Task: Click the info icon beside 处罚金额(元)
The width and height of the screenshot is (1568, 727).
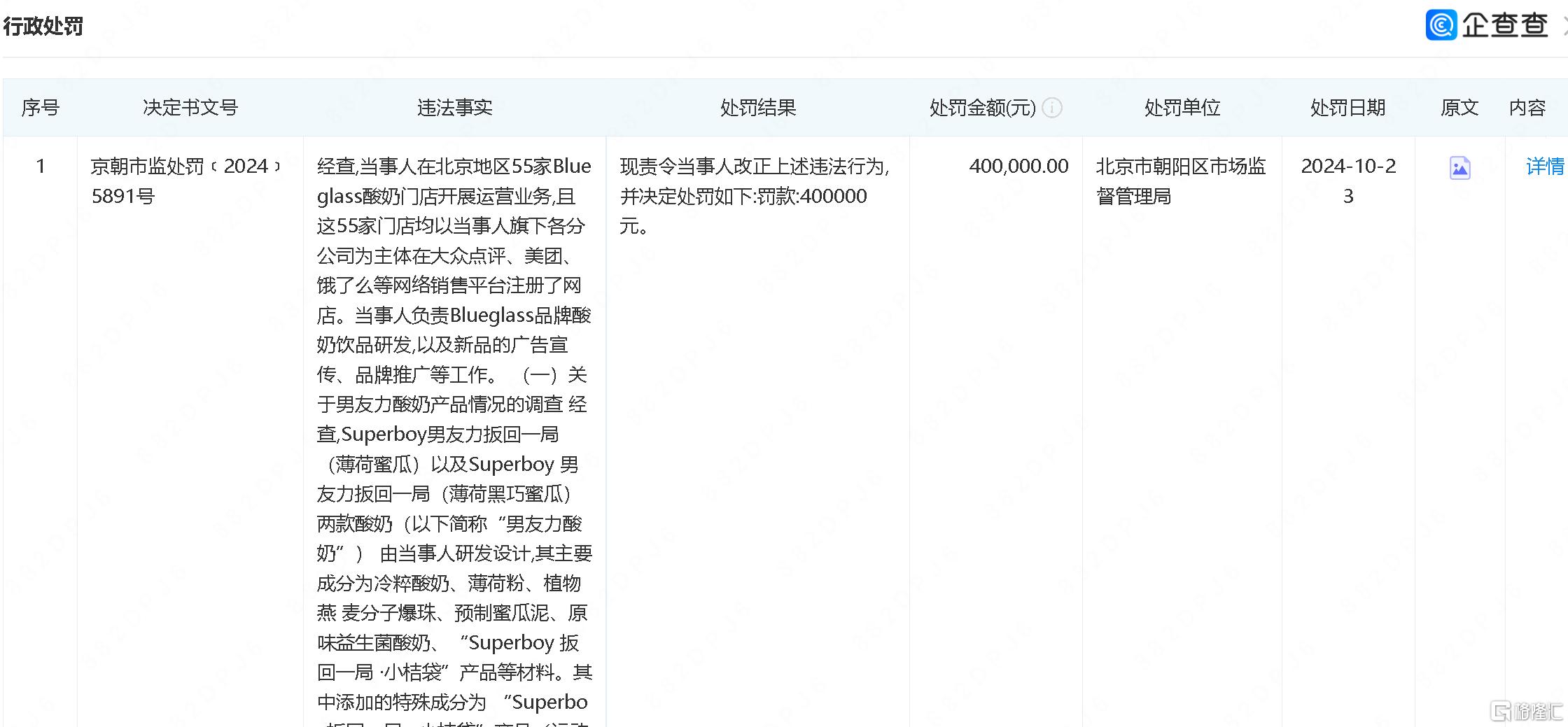Action: click(x=1051, y=108)
